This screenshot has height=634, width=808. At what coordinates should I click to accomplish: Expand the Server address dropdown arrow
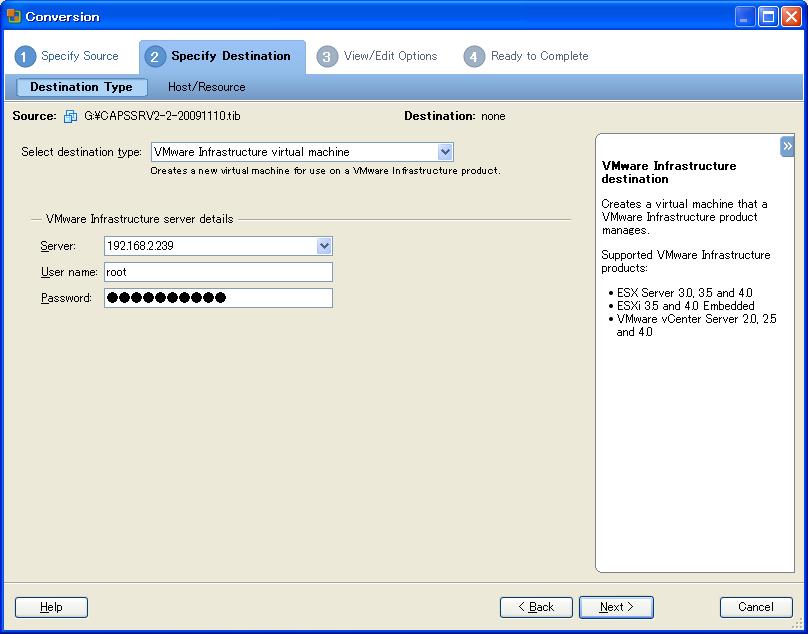pos(324,246)
